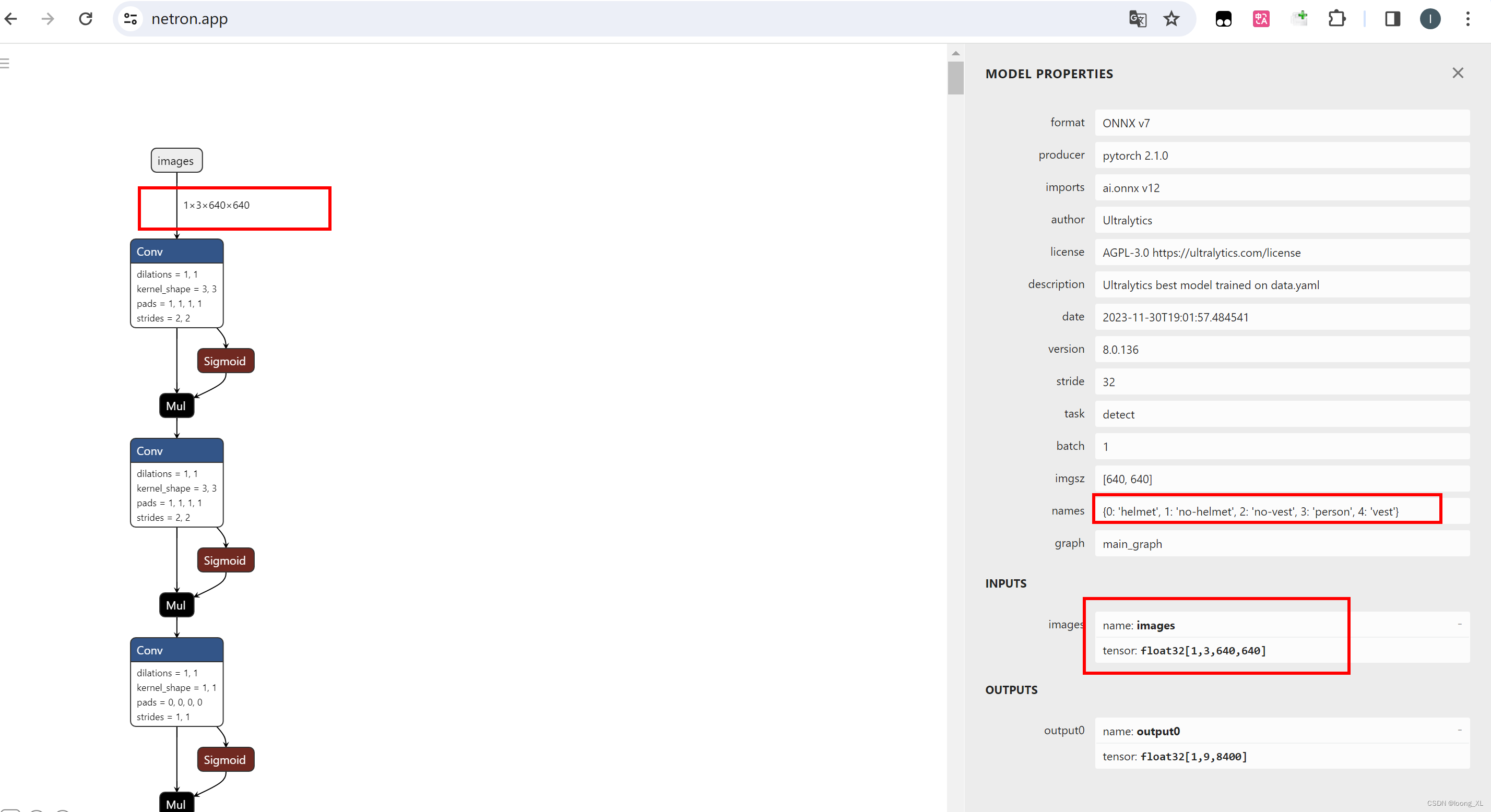Open Google Translate page icon

(x=1138, y=19)
